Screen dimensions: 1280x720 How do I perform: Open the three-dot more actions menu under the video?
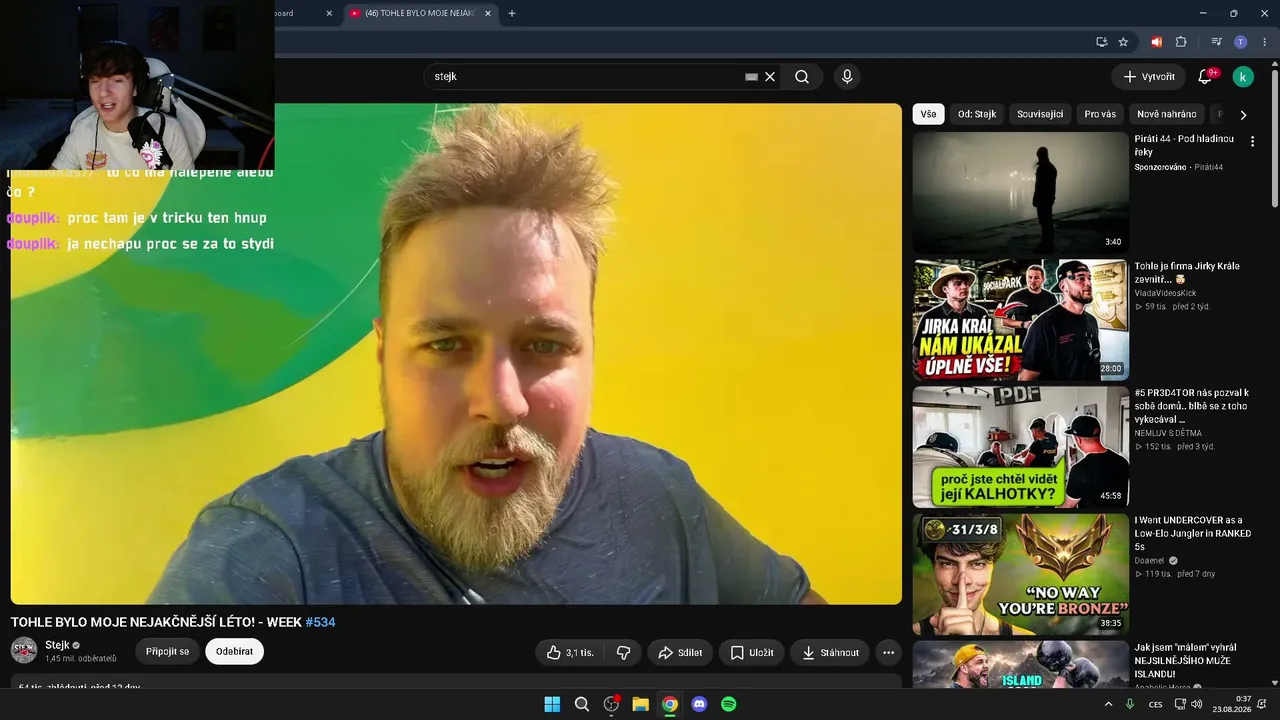pyautogui.click(x=888, y=653)
